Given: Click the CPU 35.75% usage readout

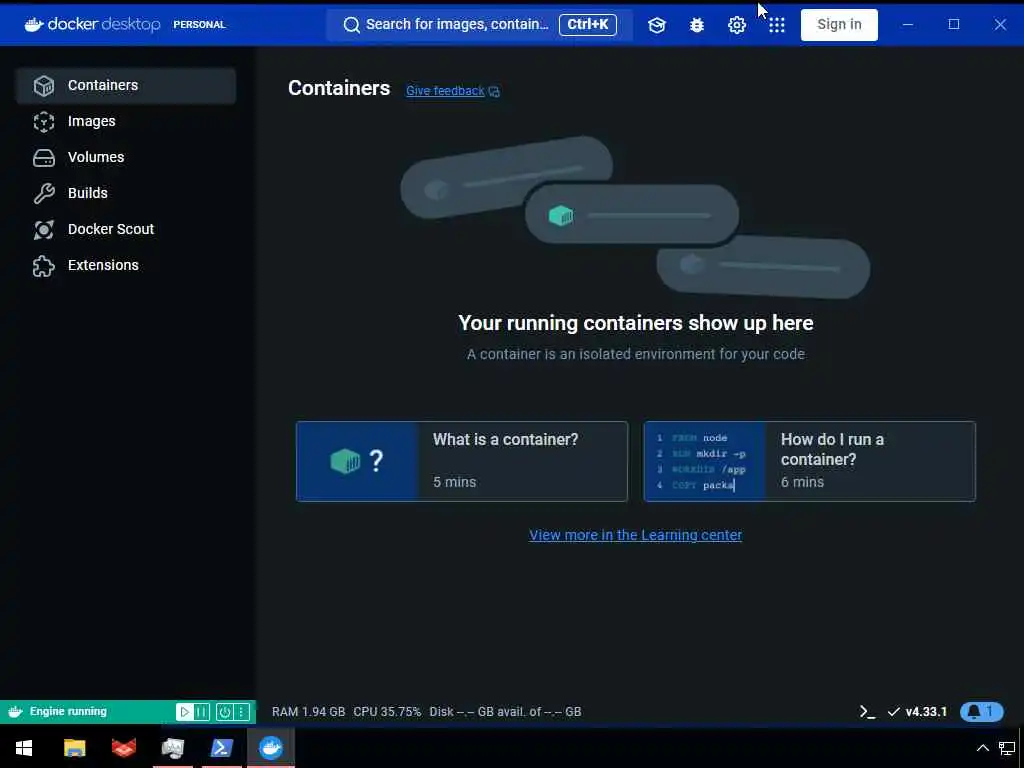Looking at the screenshot, I should [387, 712].
